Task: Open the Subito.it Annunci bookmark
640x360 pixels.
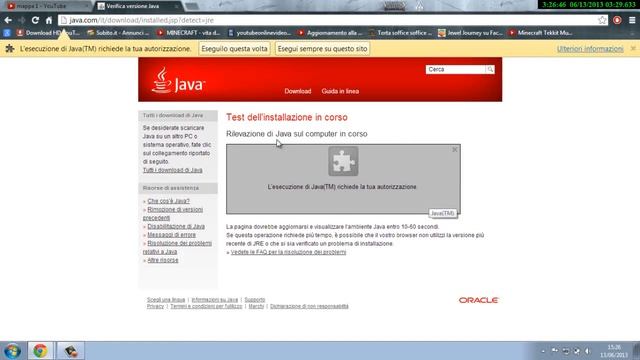Action: [118, 33]
